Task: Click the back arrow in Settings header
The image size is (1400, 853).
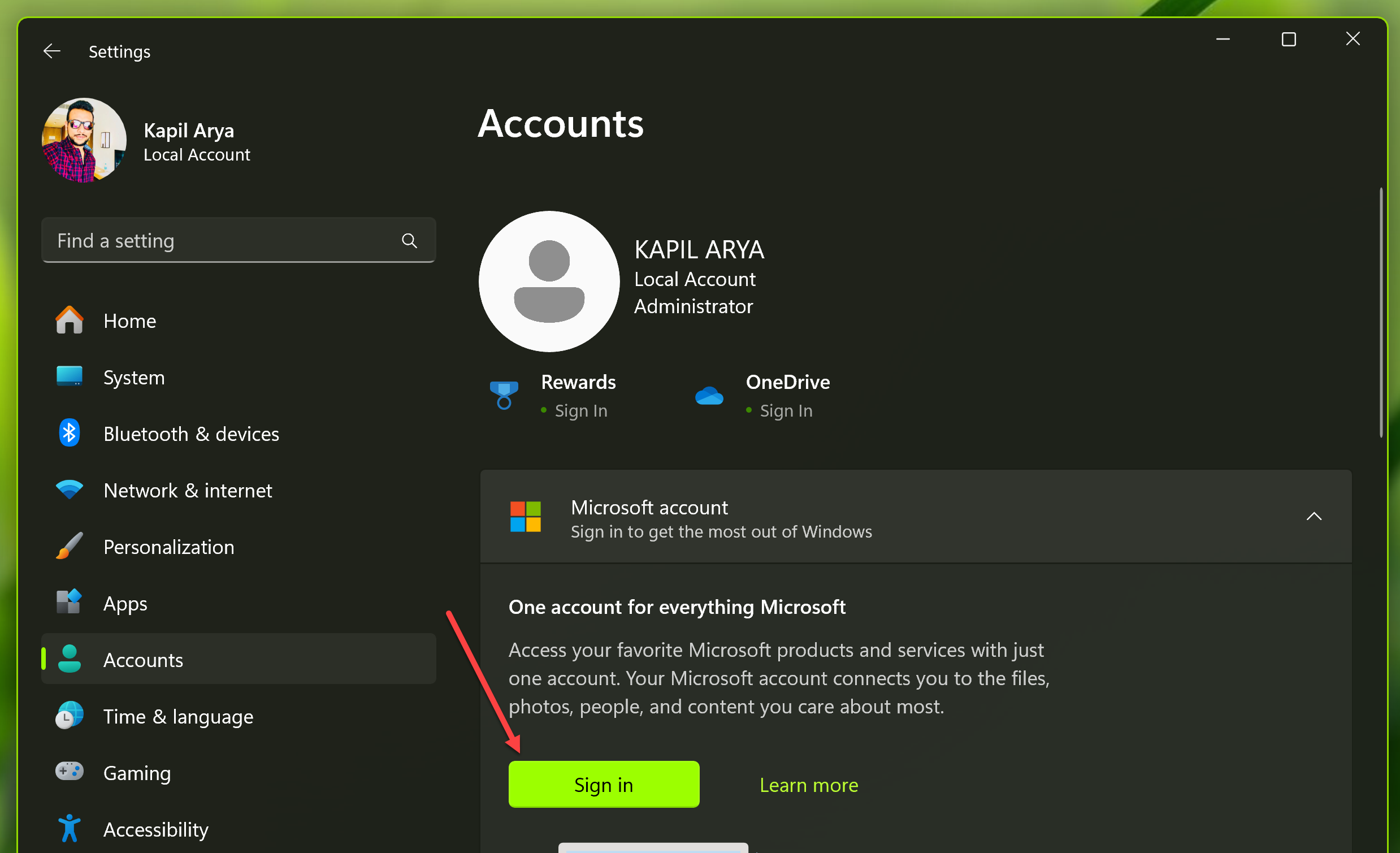Action: [51, 51]
